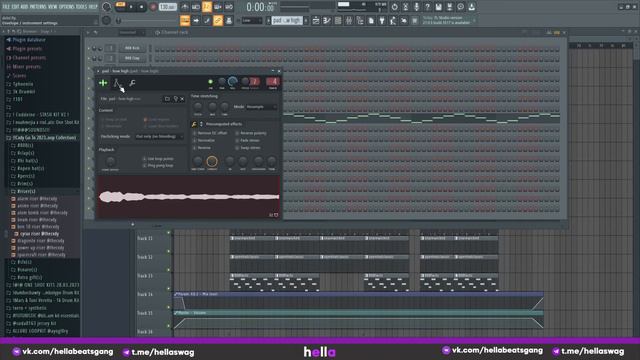Toggle the metronome icon

click(x=185, y=7)
